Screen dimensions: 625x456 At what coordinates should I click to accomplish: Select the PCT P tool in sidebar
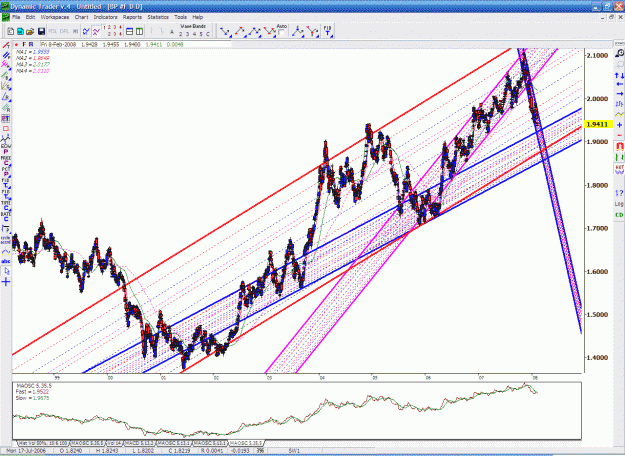[6, 172]
